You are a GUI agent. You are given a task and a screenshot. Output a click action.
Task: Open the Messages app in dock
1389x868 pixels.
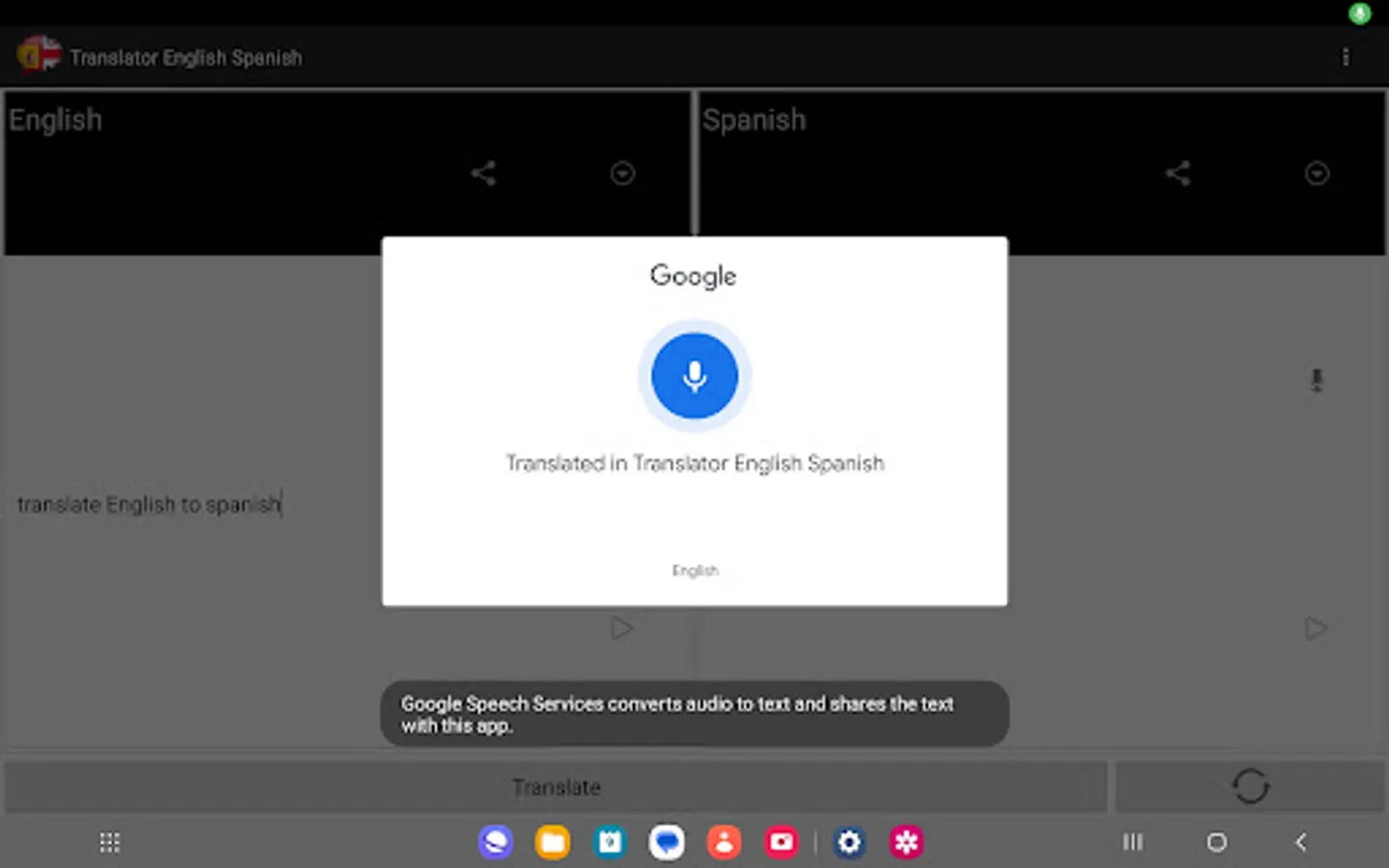(x=667, y=843)
